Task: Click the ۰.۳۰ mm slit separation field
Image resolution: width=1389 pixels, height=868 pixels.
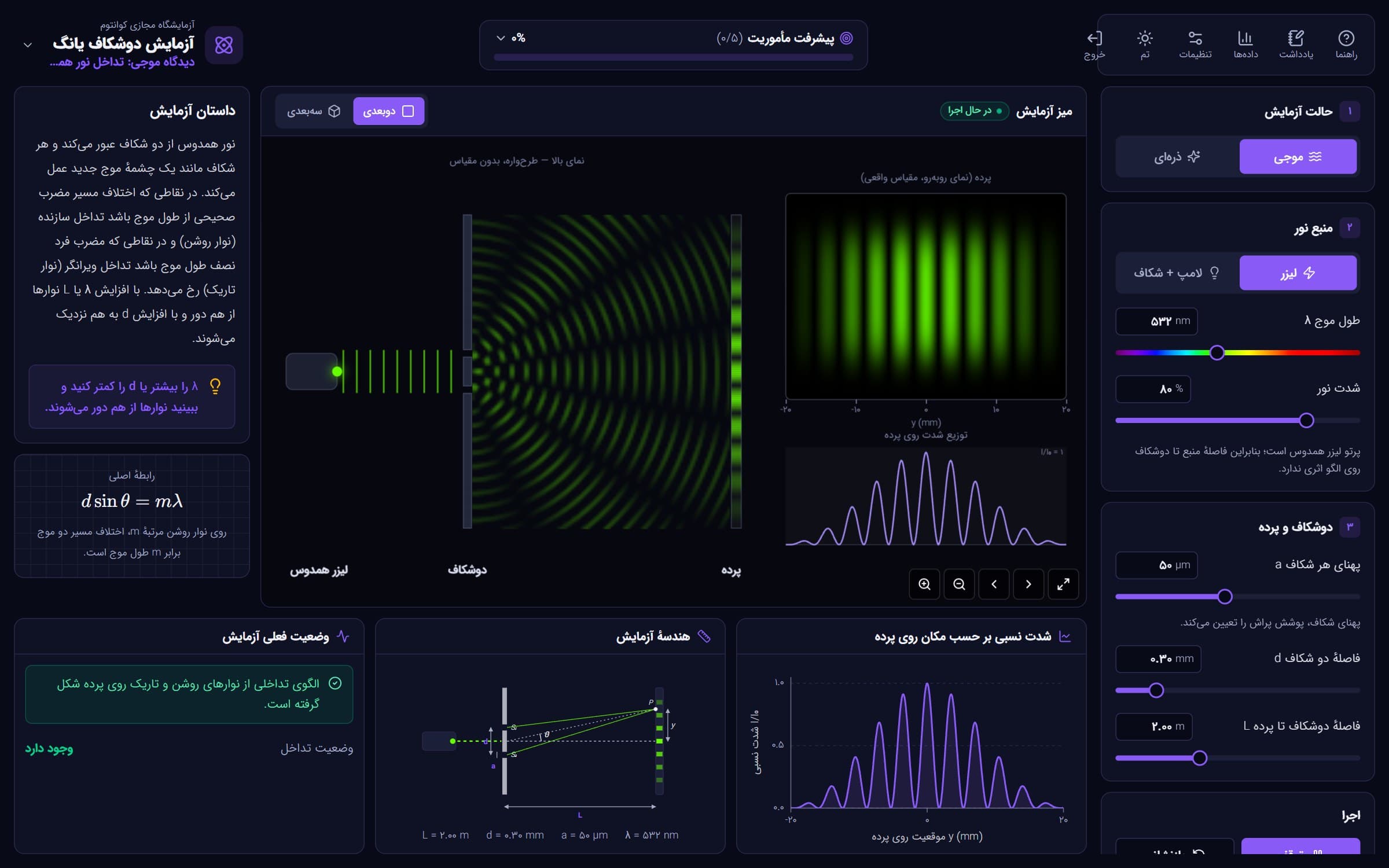Action: 1158,659
